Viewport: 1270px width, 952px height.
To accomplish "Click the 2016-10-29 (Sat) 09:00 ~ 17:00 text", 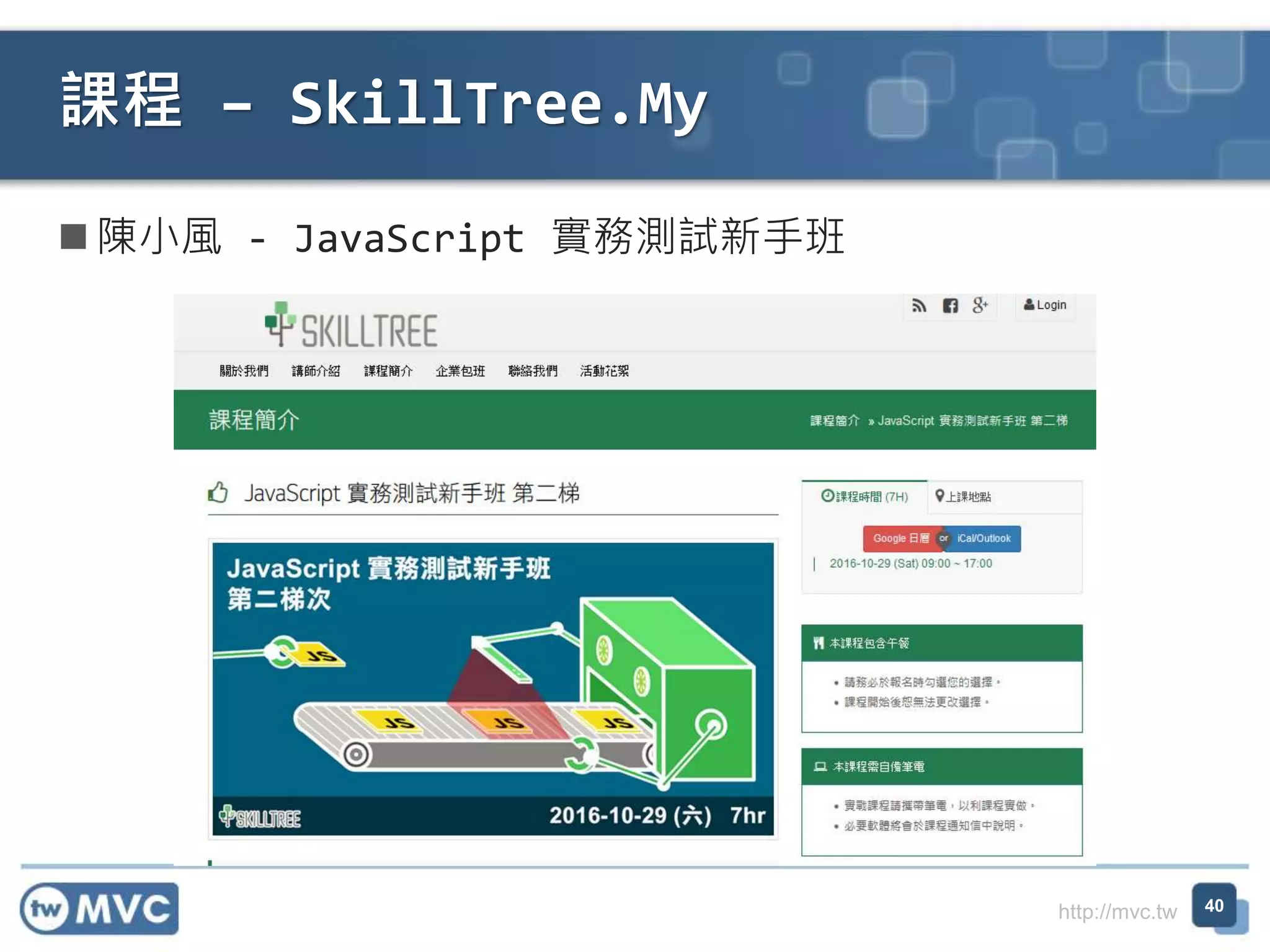I will [x=910, y=563].
